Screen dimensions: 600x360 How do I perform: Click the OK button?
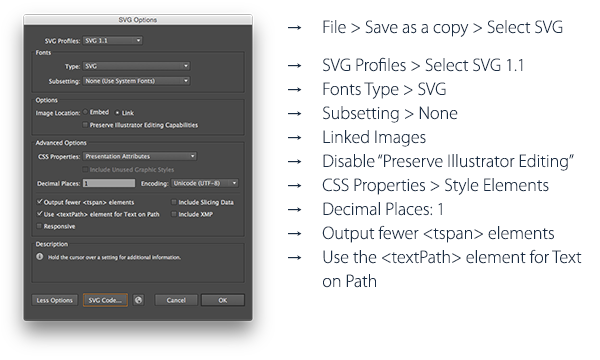(x=223, y=300)
